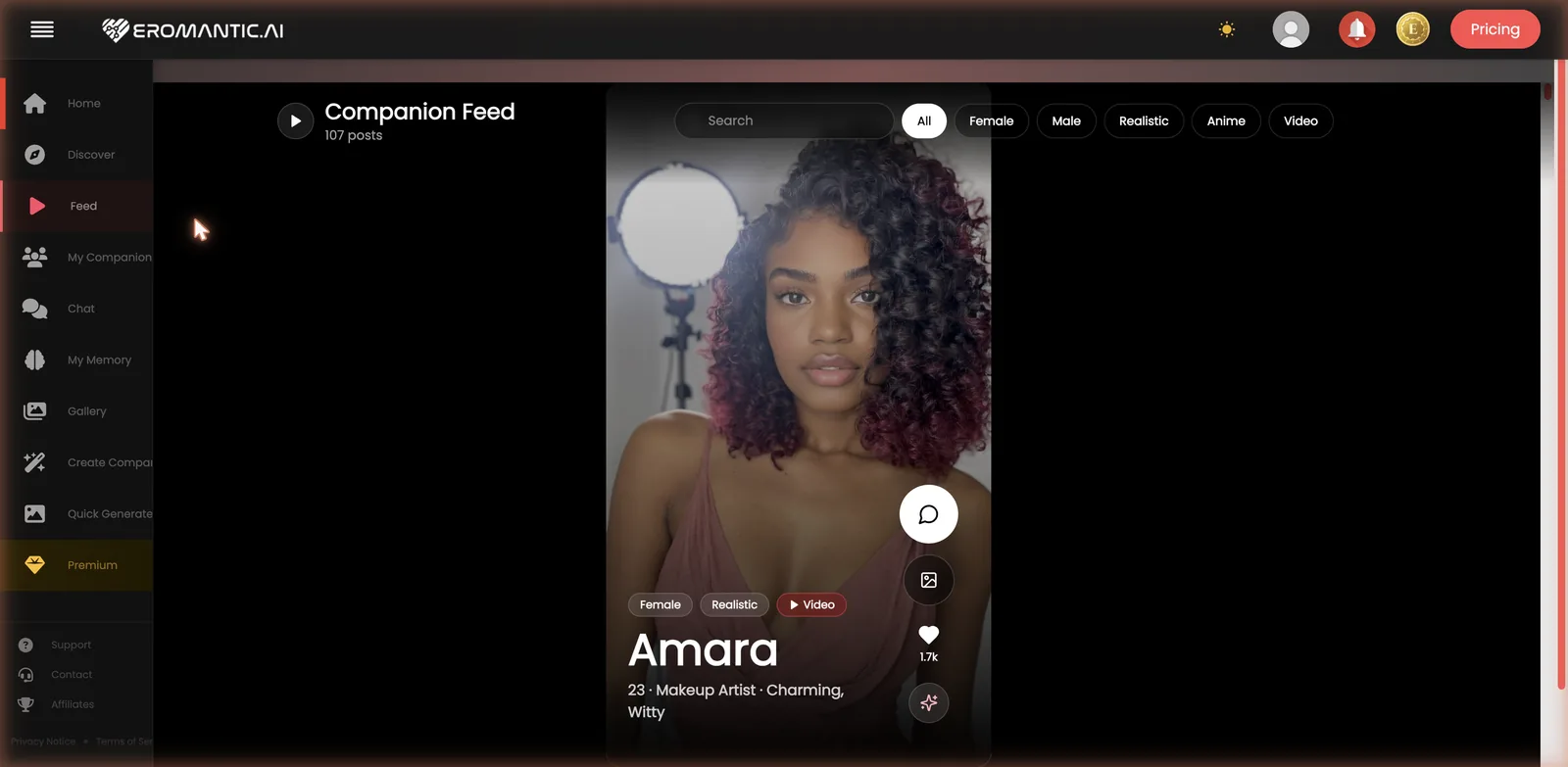Viewport: 1568px width, 767px height.
Task: Click the My Memory brain icon
Action: pos(34,360)
